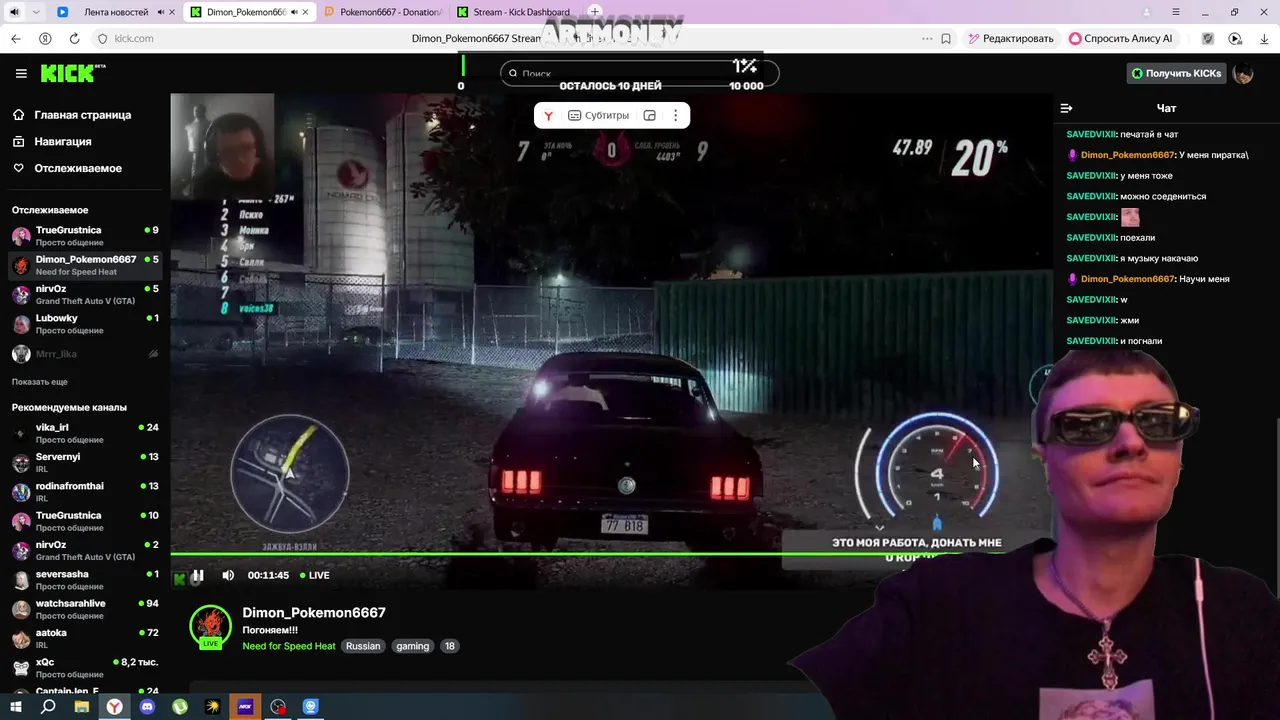Bookmark the page with the bookmark icon
1280x720 pixels.
[x=946, y=38]
